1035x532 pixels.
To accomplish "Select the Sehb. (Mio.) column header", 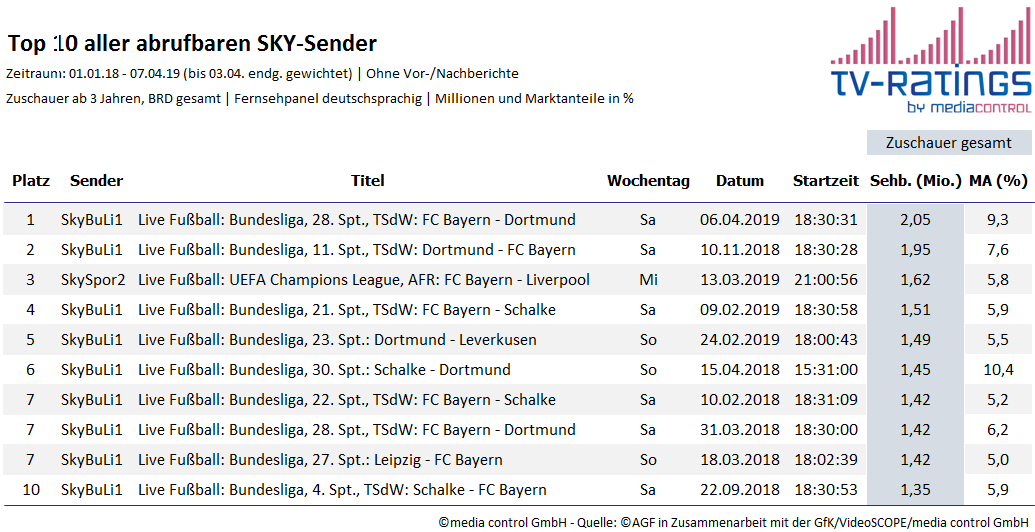I will (916, 180).
